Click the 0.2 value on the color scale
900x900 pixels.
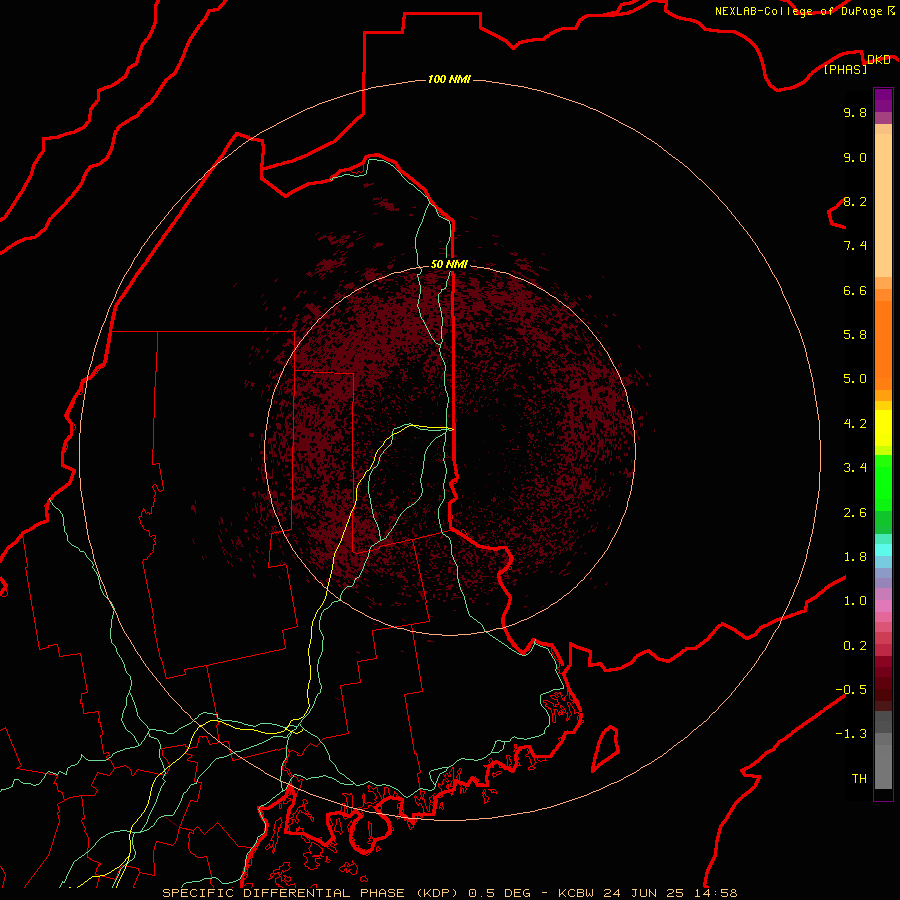(855, 646)
